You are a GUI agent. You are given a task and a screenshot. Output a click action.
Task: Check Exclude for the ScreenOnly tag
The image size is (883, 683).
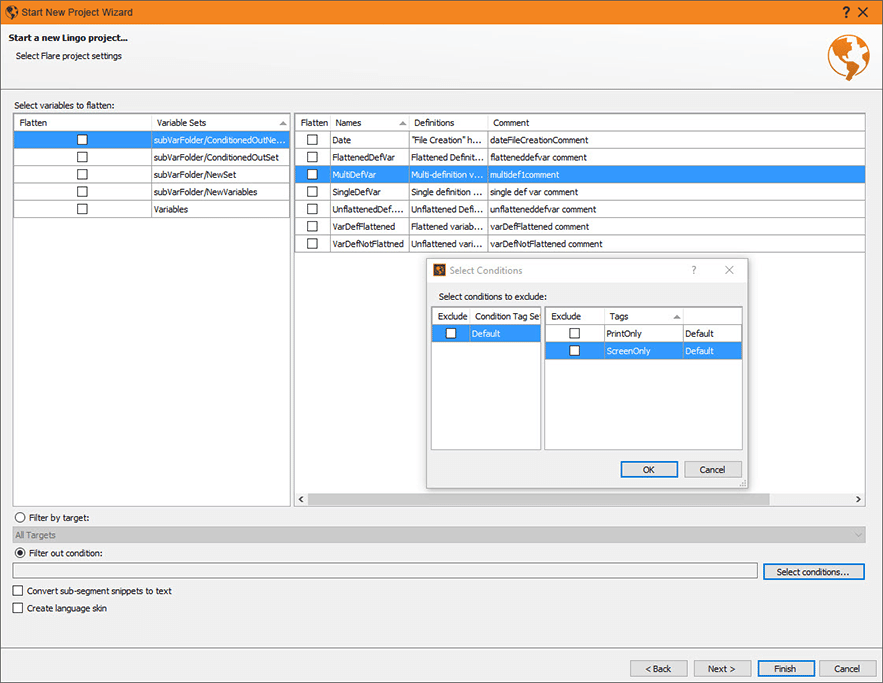(574, 351)
